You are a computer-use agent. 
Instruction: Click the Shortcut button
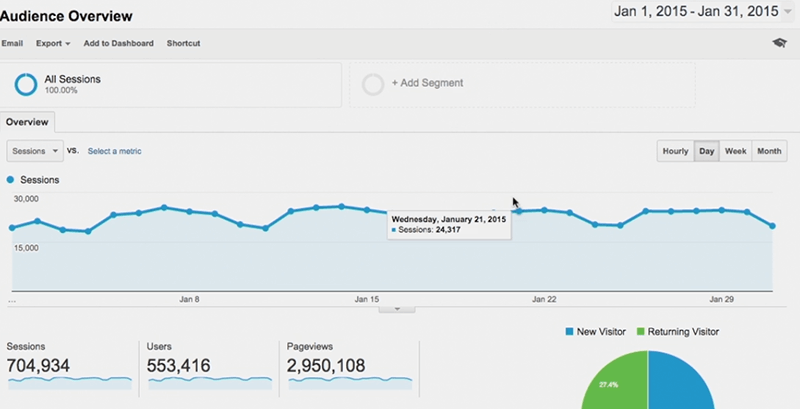[183, 43]
